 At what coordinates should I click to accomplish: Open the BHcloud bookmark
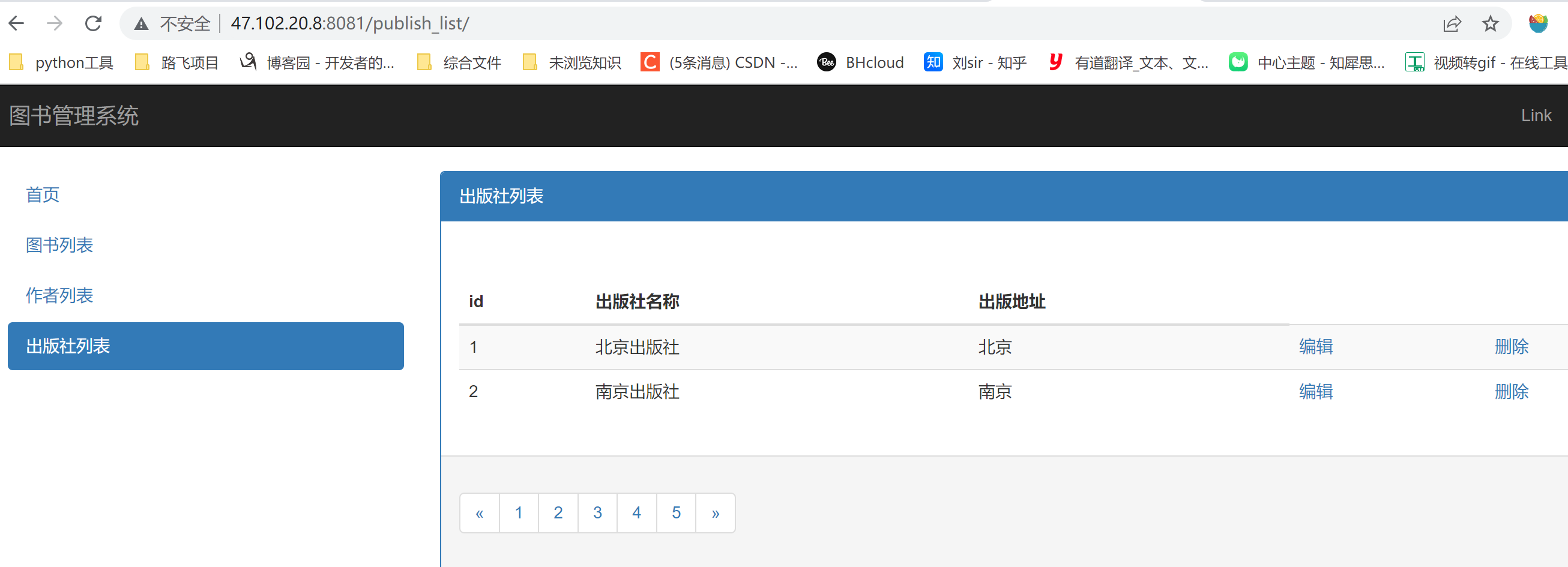click(860, 62)
